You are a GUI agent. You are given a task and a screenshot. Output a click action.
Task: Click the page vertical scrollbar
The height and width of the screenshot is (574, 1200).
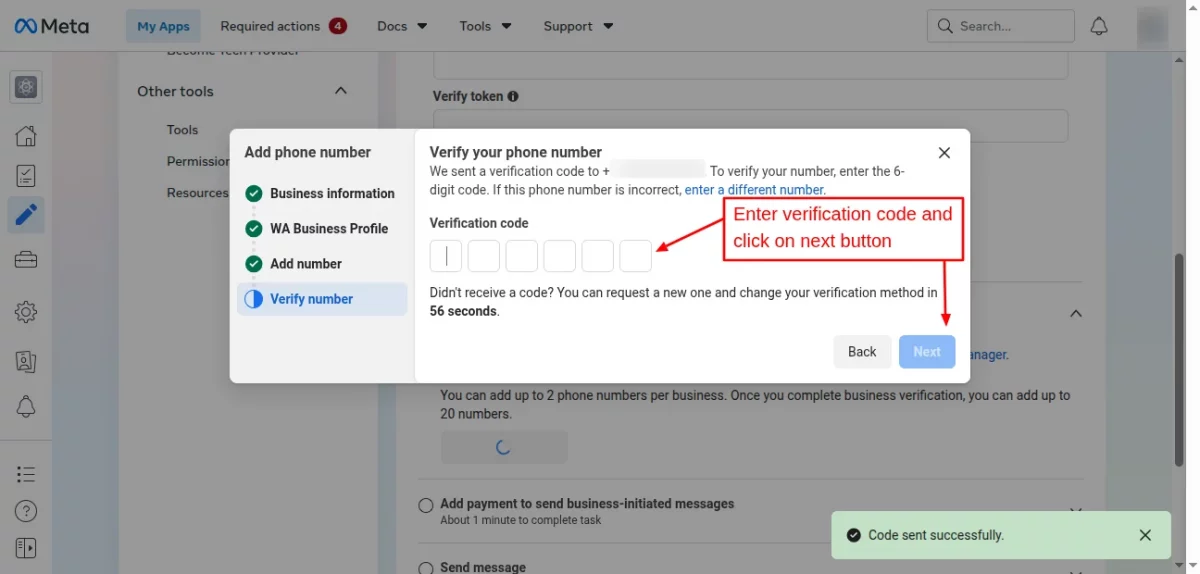click(x=1179, y=360)
